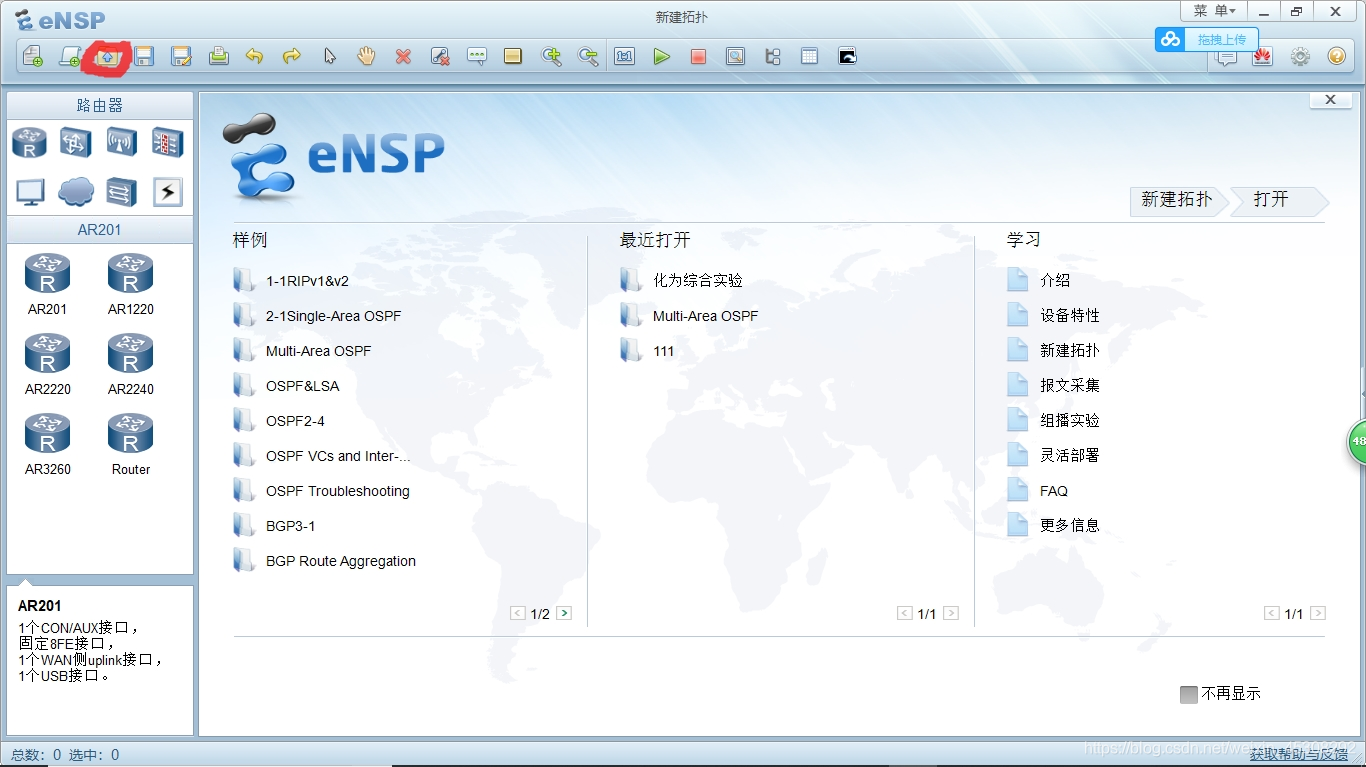Click the Zoom Out magnifier icon

pos(588,57)
